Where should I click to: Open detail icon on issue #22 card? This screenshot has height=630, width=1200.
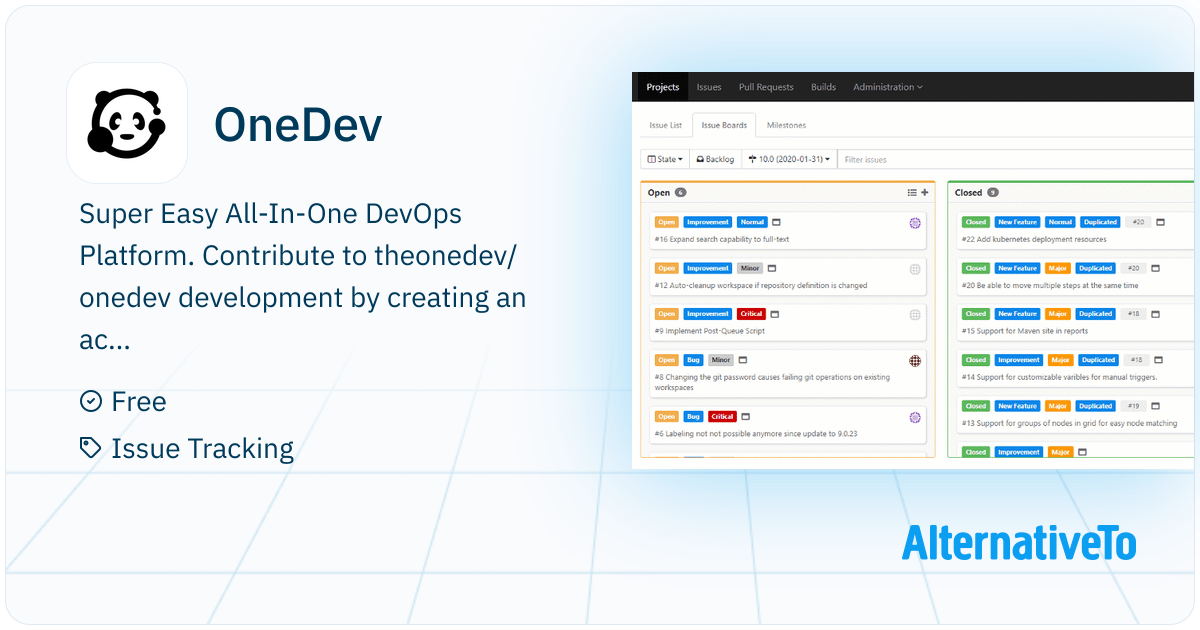[x=1160, y=222]
